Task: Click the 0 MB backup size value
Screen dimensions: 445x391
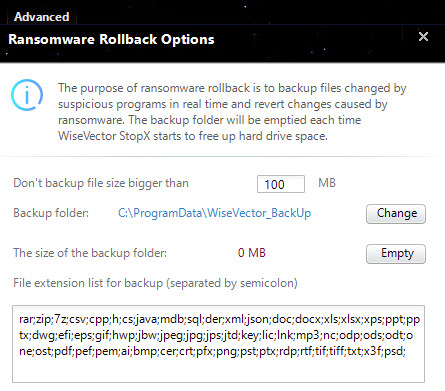Action: tap(252, 253)
